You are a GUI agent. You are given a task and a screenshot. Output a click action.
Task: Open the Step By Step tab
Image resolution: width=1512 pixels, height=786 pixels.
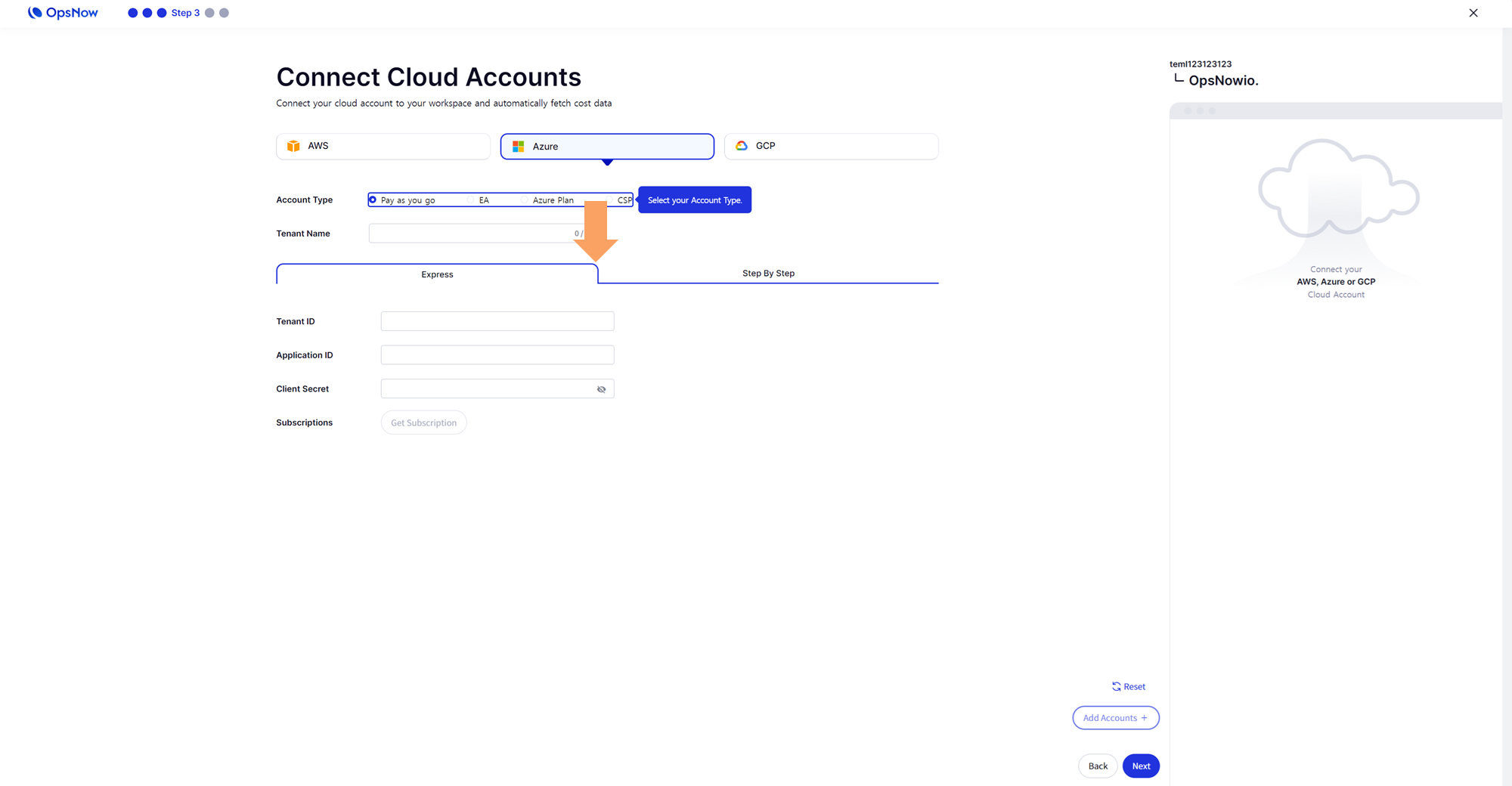click(767, 274)
